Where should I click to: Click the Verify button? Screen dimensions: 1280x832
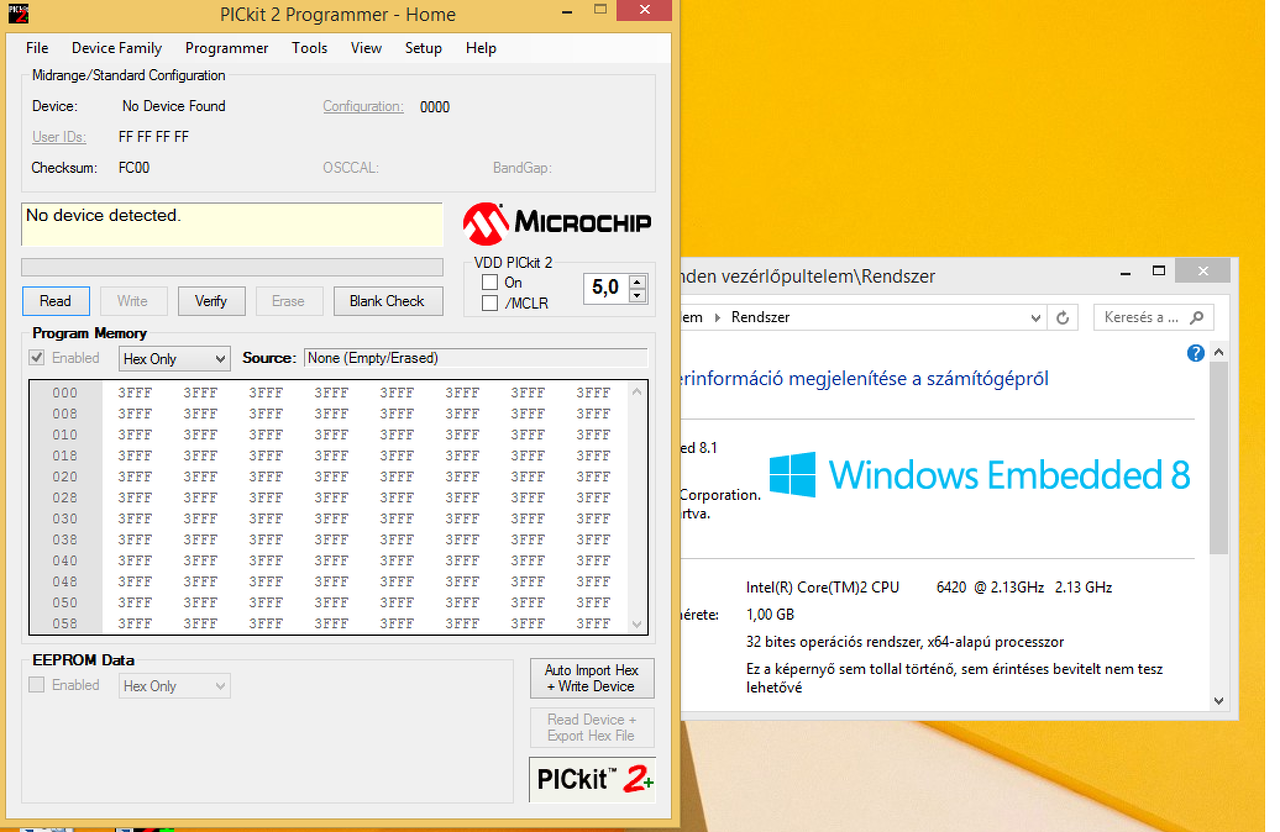(211, 301)
